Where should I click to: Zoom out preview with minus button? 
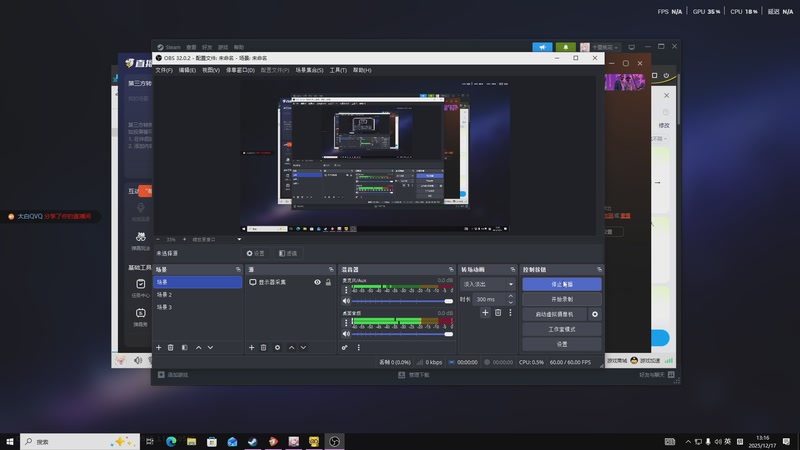click(x=158, y=239)
